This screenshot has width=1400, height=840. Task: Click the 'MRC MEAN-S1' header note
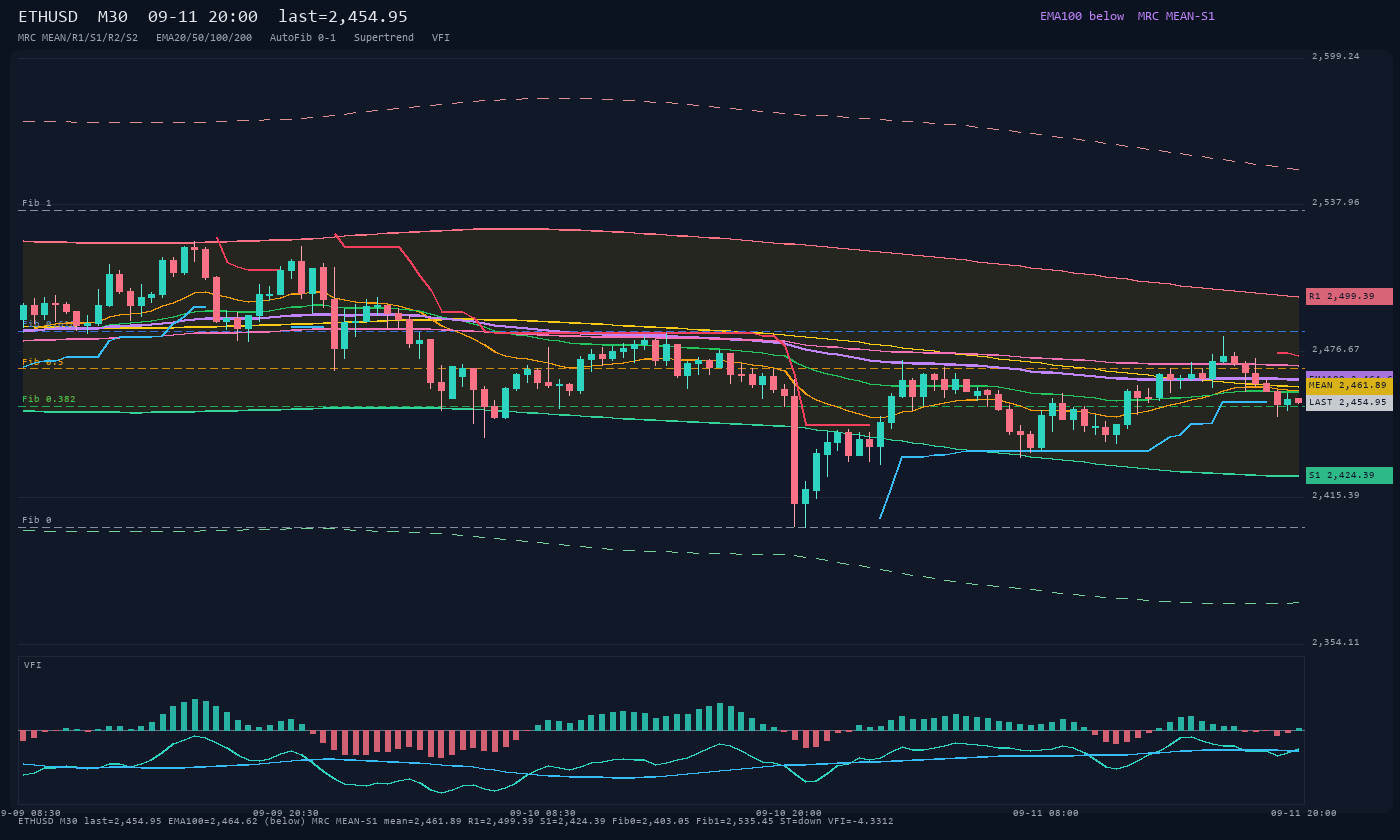click(x=1176, y=16)
